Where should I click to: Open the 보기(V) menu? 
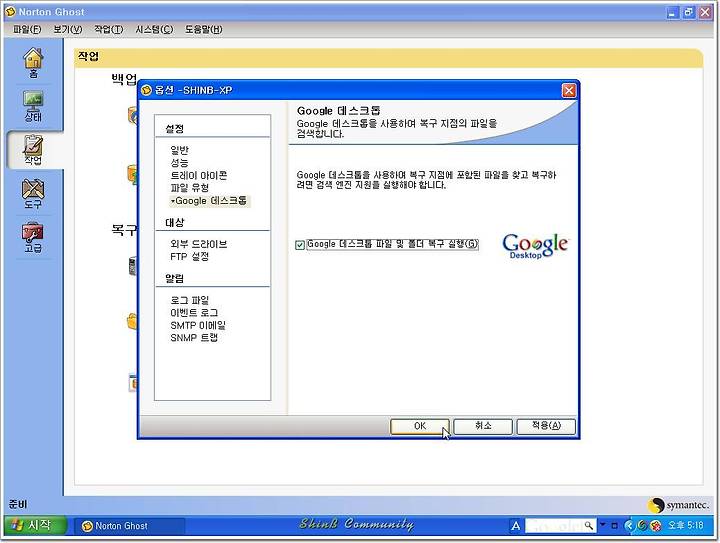pyautogui.click(x=68, y=29)
